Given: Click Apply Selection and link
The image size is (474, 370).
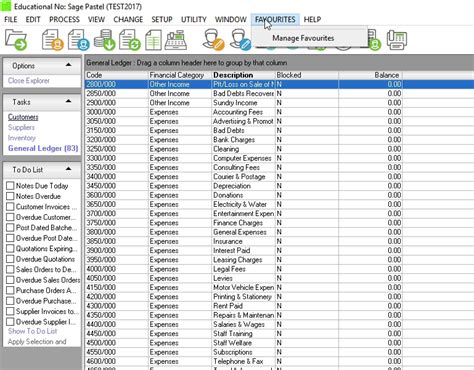Looking at the screenshot, I should (x=37, y=342).
